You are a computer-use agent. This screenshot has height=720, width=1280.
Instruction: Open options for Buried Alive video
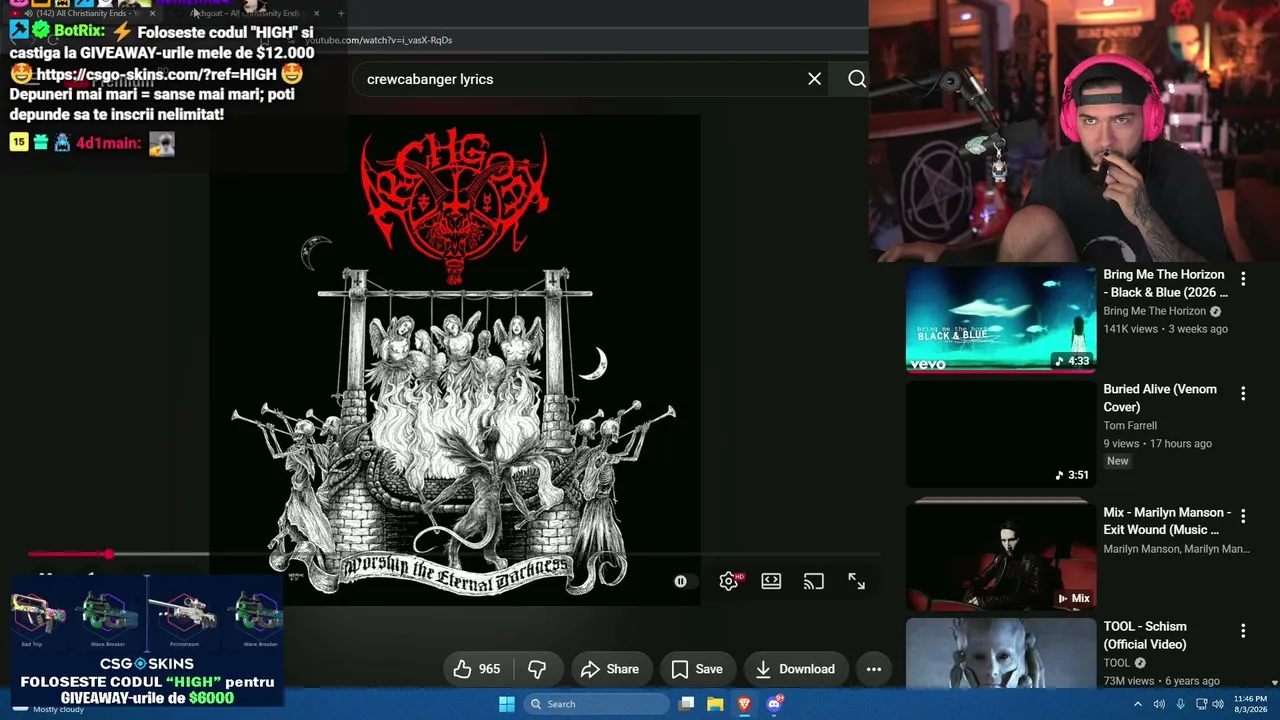[x=1243, y=394]
